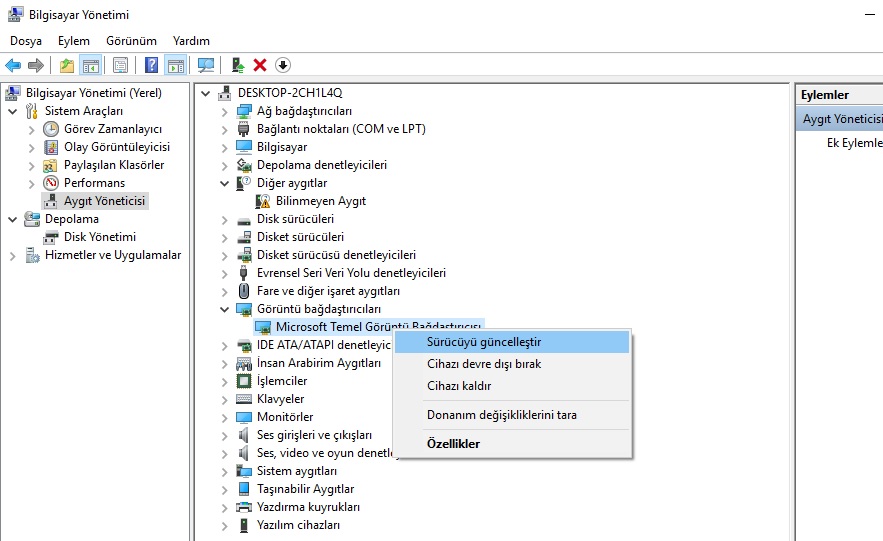The image size is (883, 541).
Task: Choose Donanım değişikliklerini tara
Action: click(512, 415)
